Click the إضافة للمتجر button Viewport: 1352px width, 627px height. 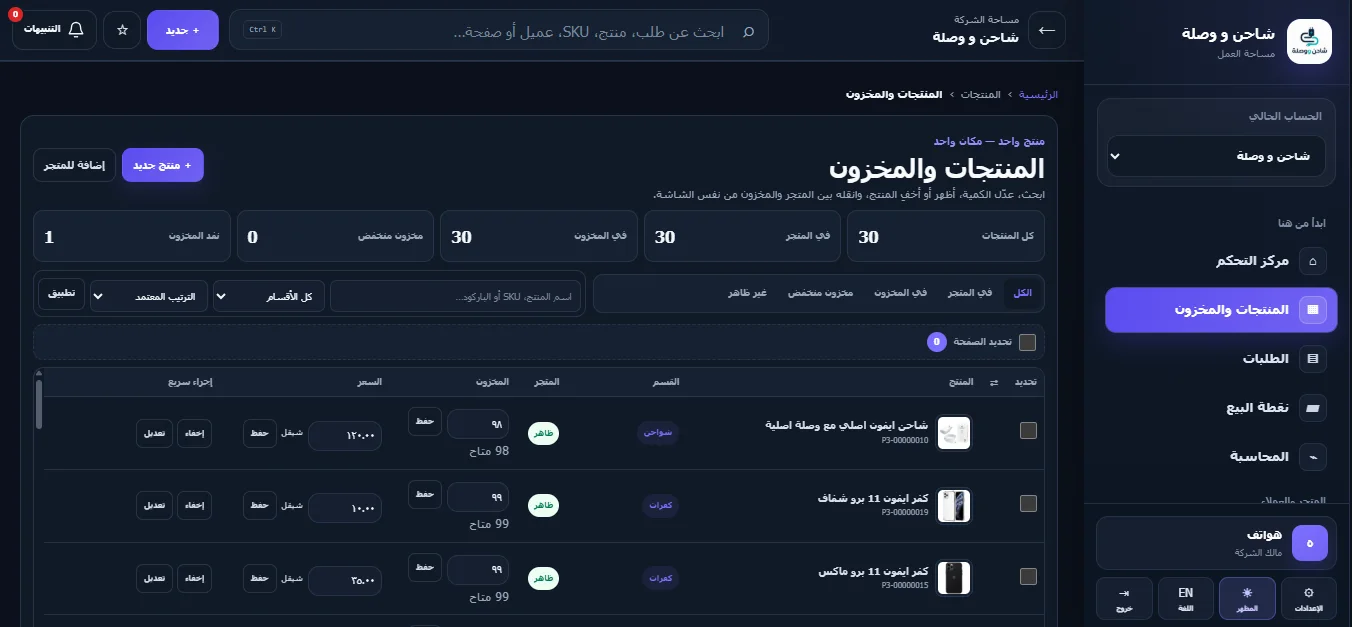[x=74, y=165]
